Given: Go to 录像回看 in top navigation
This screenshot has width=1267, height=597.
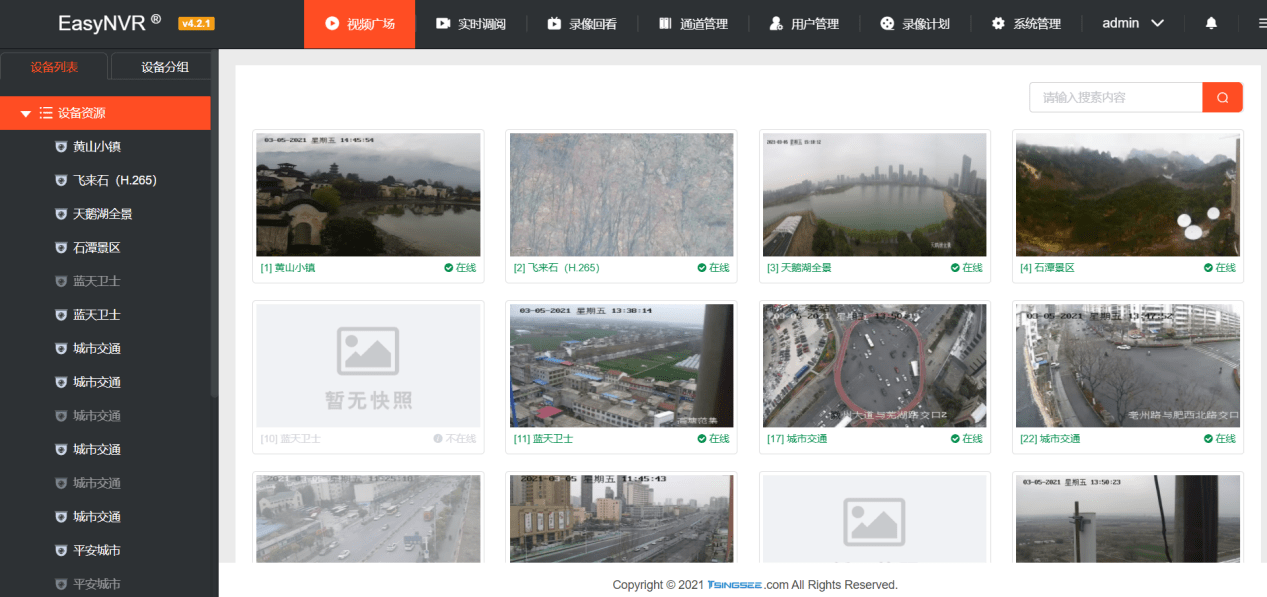Looking at the screenshot, I should [582, 24].
